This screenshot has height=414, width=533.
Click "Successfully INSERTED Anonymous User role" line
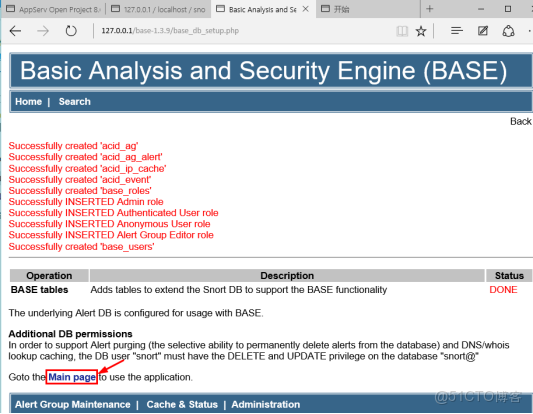(x=109, y=224)
